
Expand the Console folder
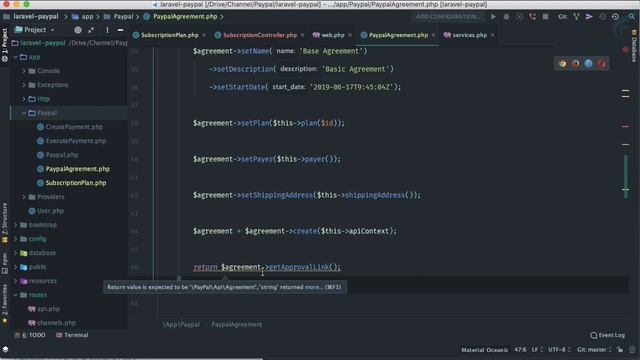click(24, 71)
